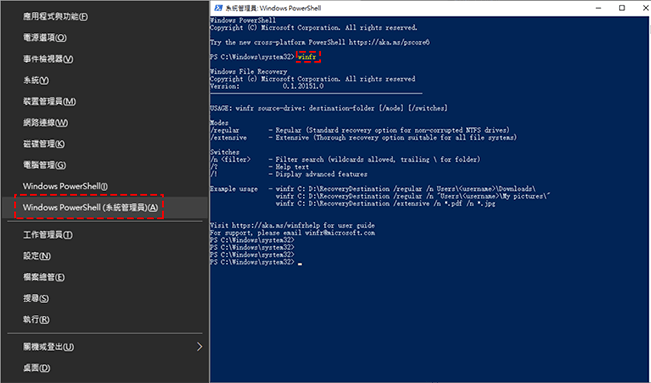This screenshot has height=383, width=651.
Task: Open 事件檢視器 menu item
Action: (x=48, y=59)
